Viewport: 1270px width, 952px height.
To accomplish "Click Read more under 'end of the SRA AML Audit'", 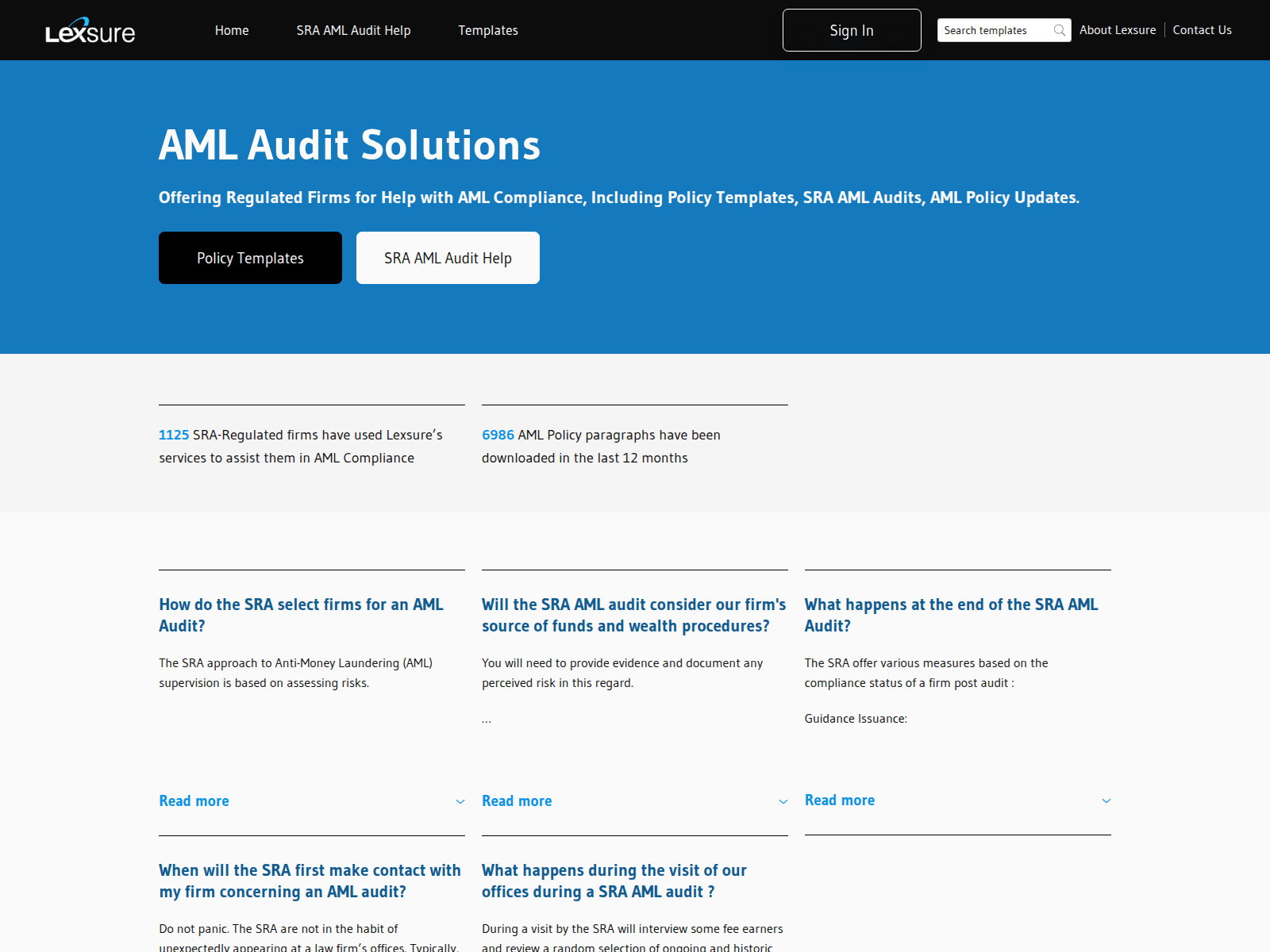I will [x=840, y=800].
